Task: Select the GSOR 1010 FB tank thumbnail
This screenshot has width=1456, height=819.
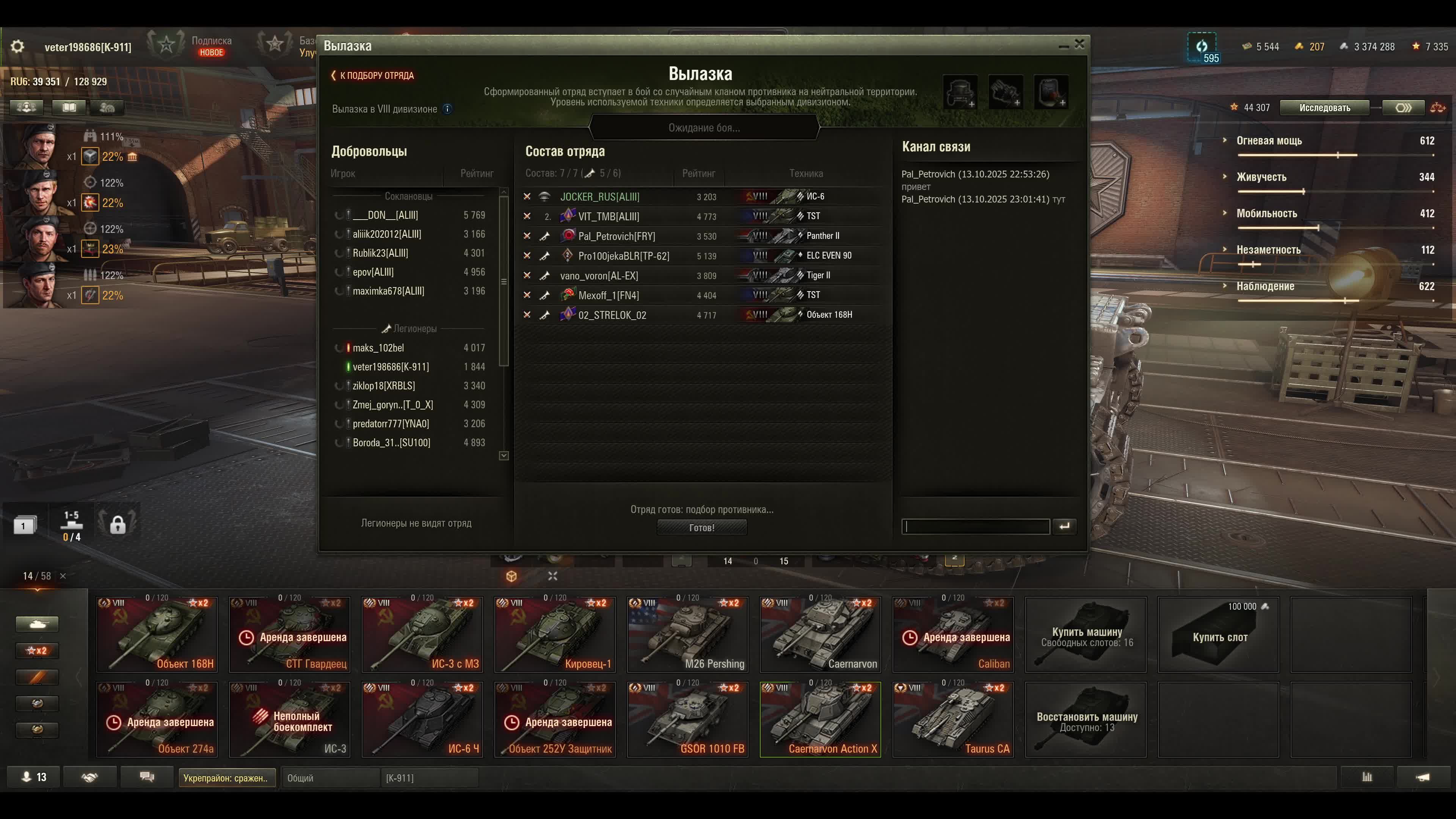Action: pos(687,719)
